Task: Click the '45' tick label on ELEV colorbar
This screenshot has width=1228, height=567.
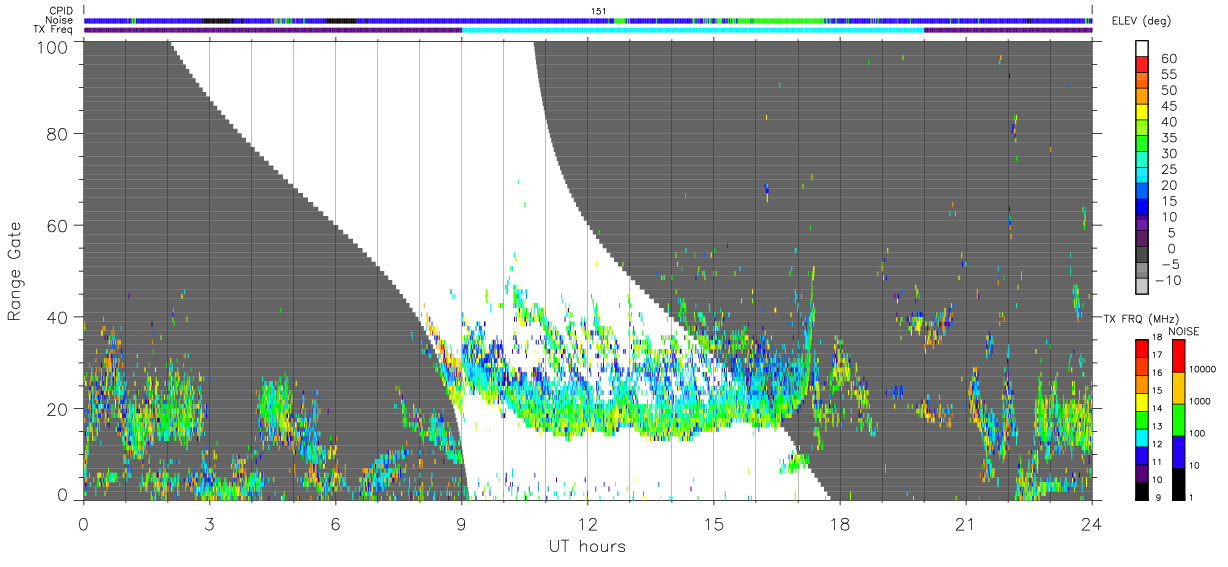Action: (x=1168, y=106)
